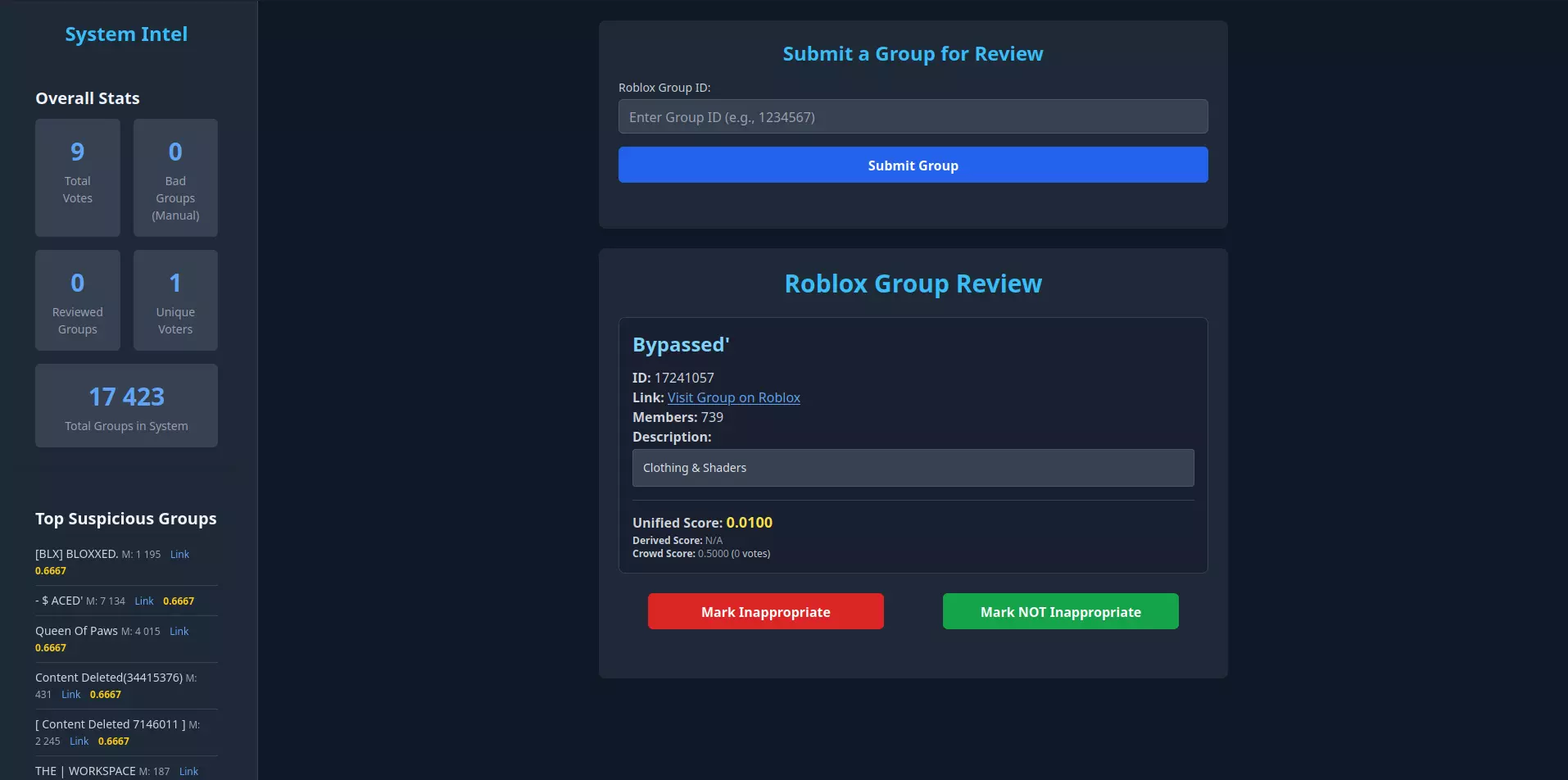Click the 'Roblox Group Review' heading
The height and width of the screenshot is (780, 1568).
(913, 283)
